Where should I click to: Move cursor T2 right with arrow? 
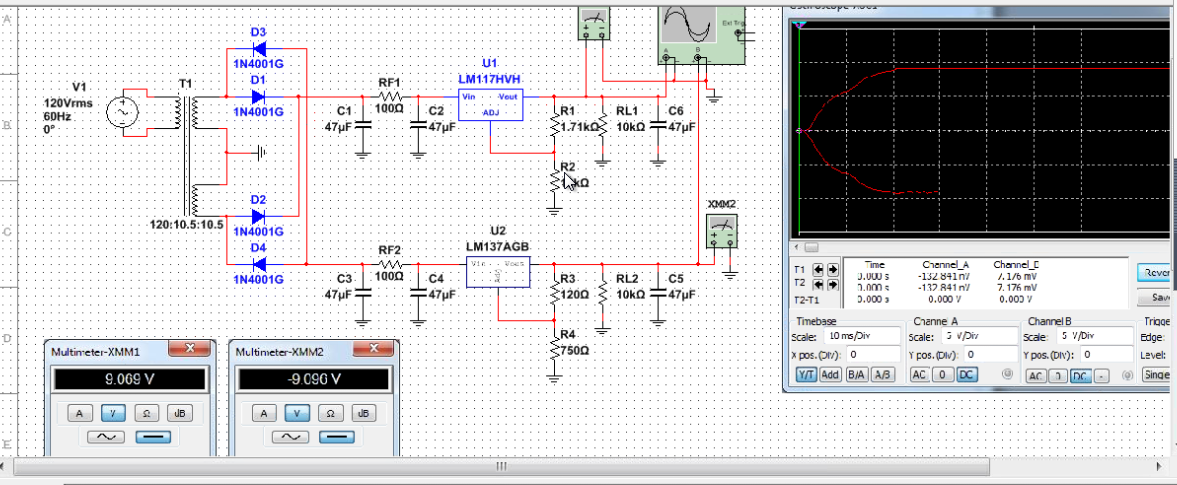[x=832, y=284]
